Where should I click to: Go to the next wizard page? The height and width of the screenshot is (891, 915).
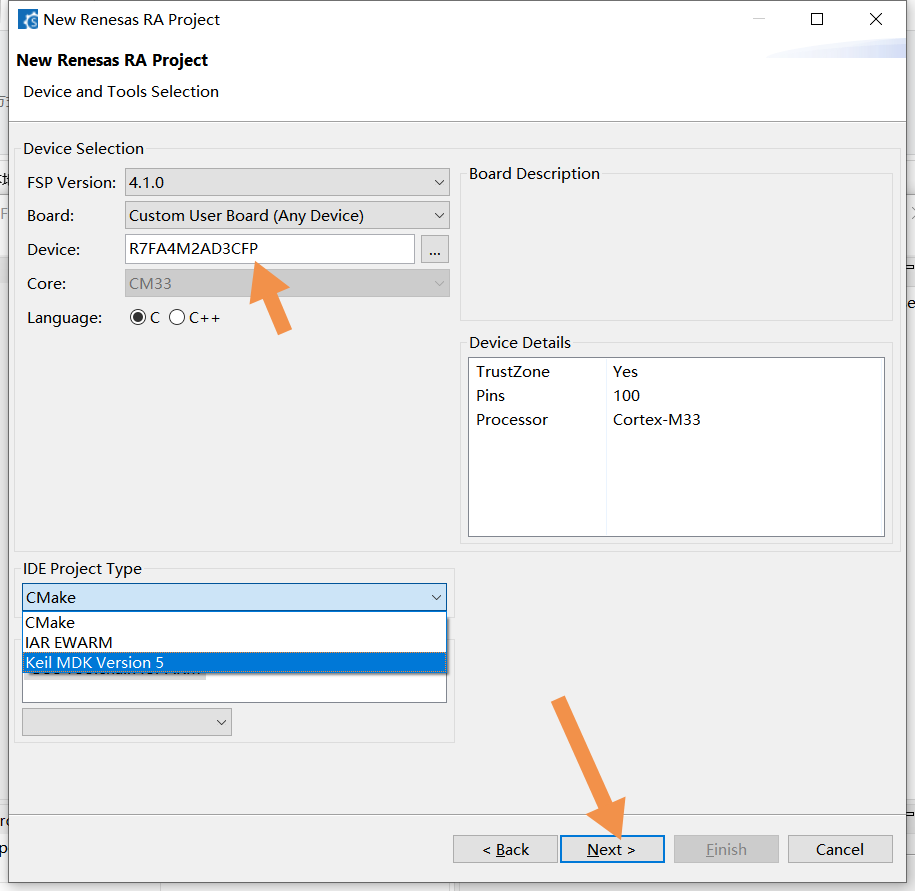click(x=612, y=849)
